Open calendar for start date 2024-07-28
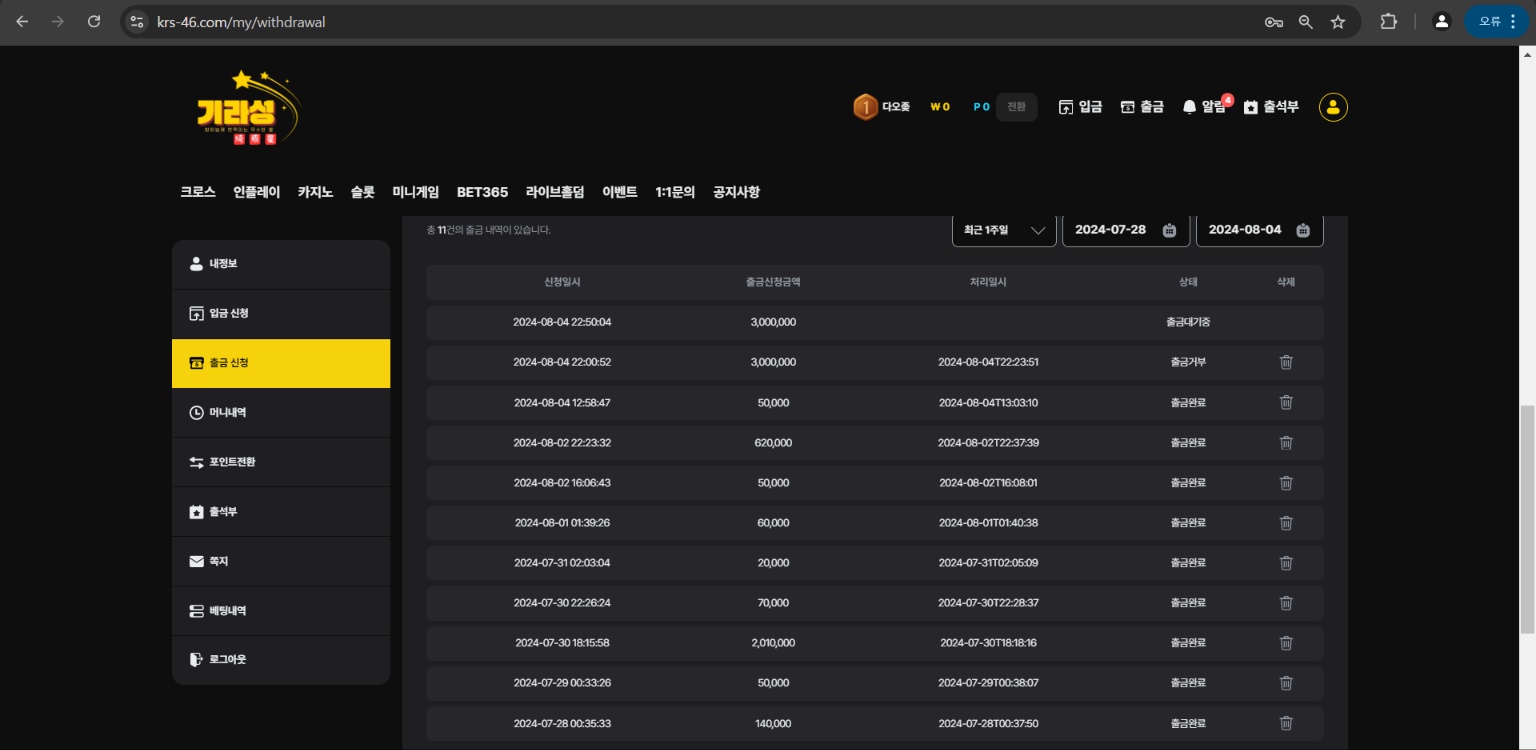Viewport: 1536px width, 750px height. (x=1169, y=230)
